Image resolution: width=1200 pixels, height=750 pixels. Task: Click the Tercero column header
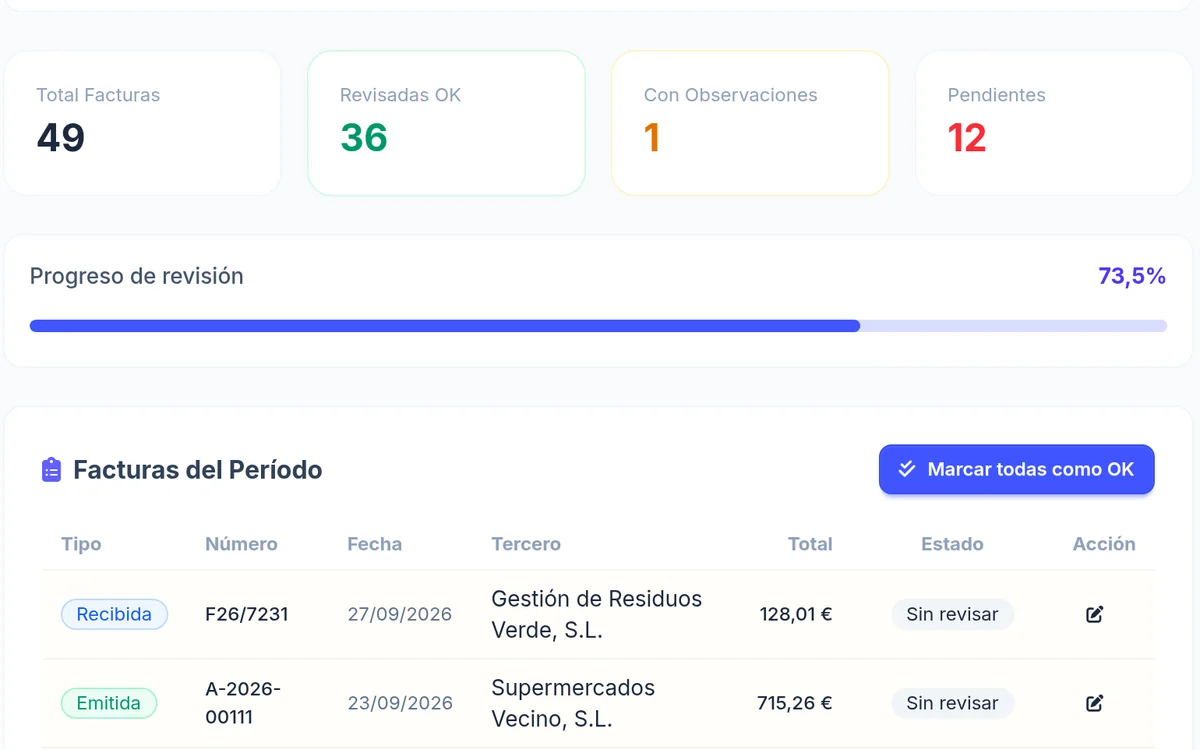pyautogui.click(x=526, y=544)
